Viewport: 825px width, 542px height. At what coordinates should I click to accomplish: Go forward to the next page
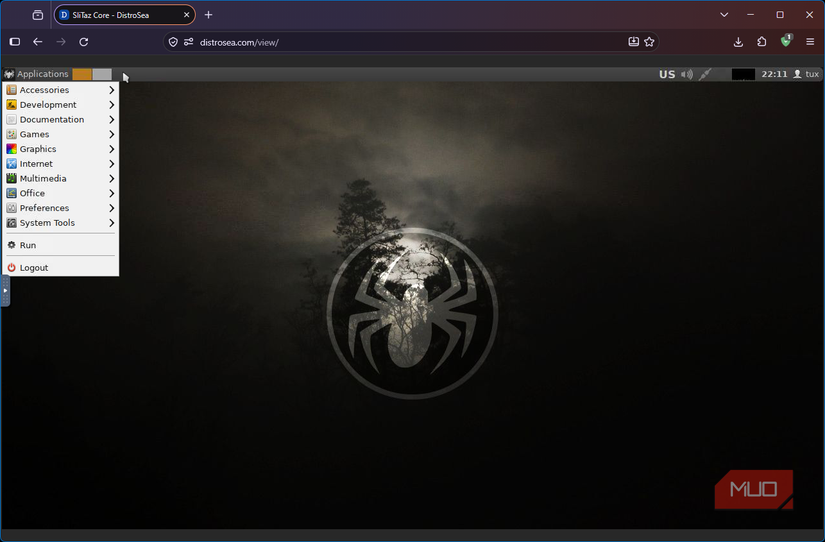61,42
